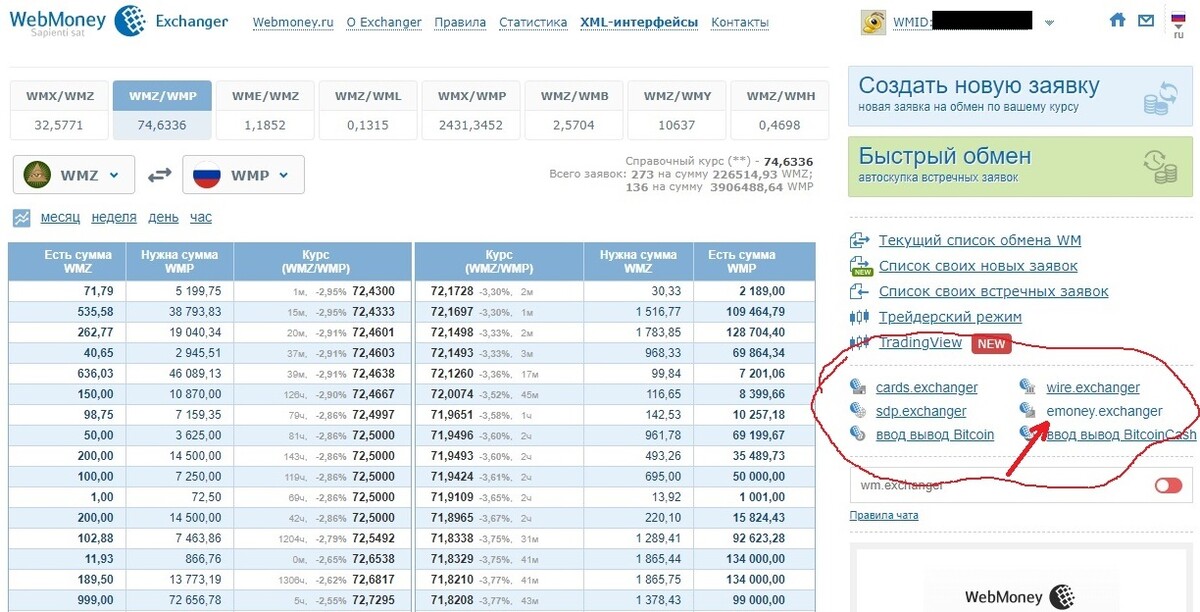Click the Создать новую заявку button
1200x612 pixels.
(x=1020, y=96)
